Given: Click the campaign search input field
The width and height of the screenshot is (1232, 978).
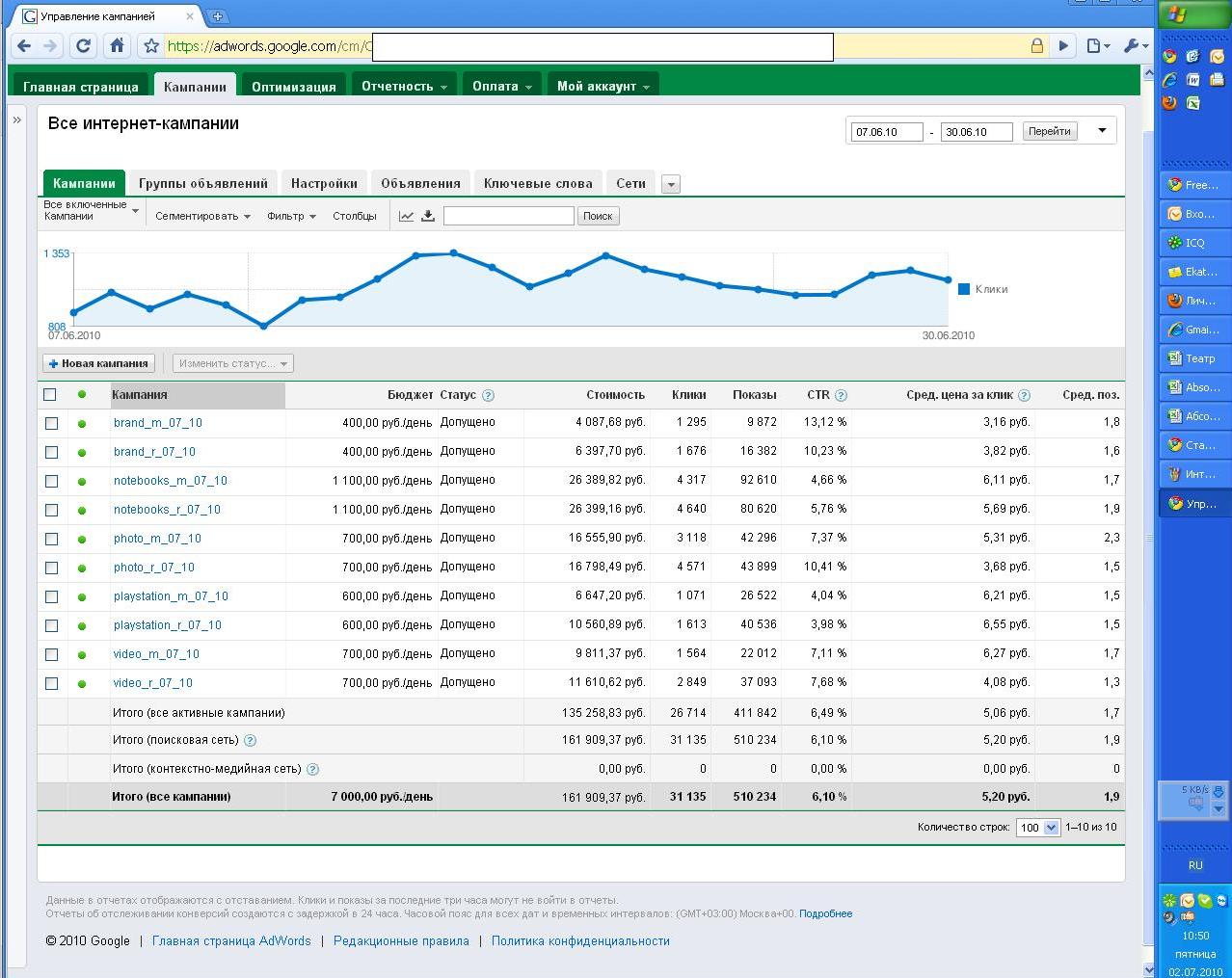Looking at the screenshot, I should click(x=508, y=216).
